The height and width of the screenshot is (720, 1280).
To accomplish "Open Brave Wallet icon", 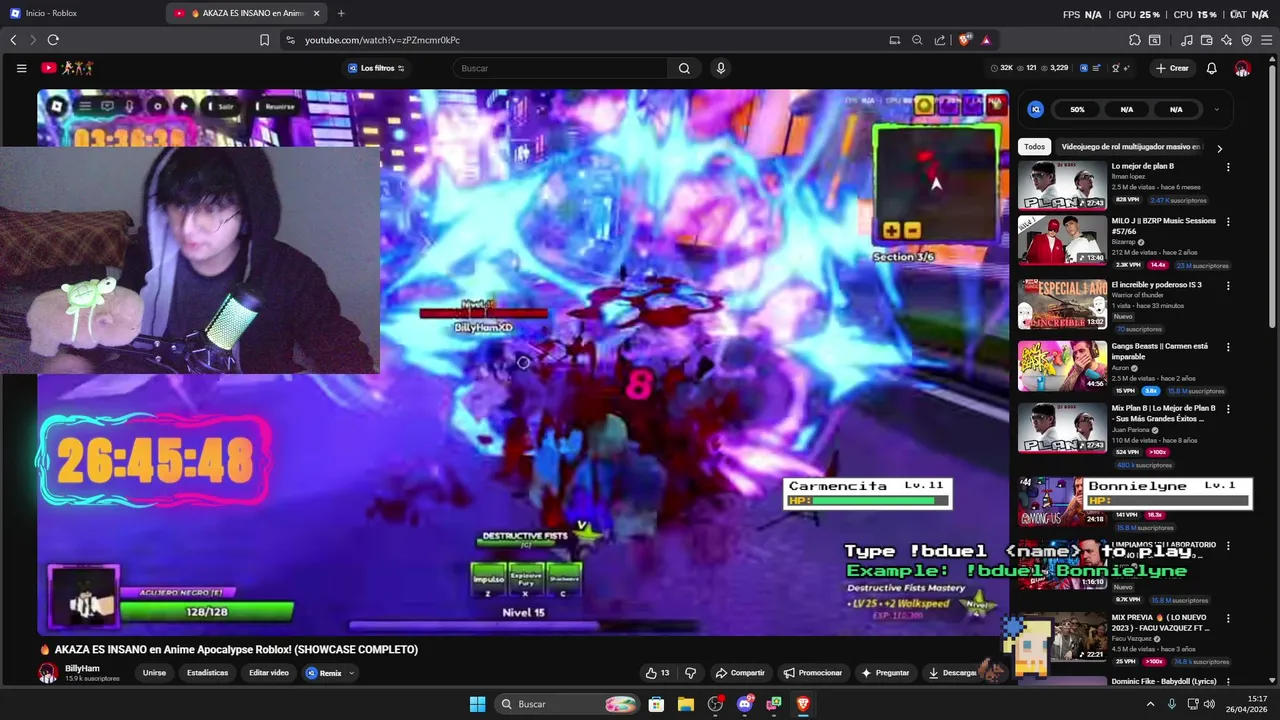I will click(x=1207, y=40).
